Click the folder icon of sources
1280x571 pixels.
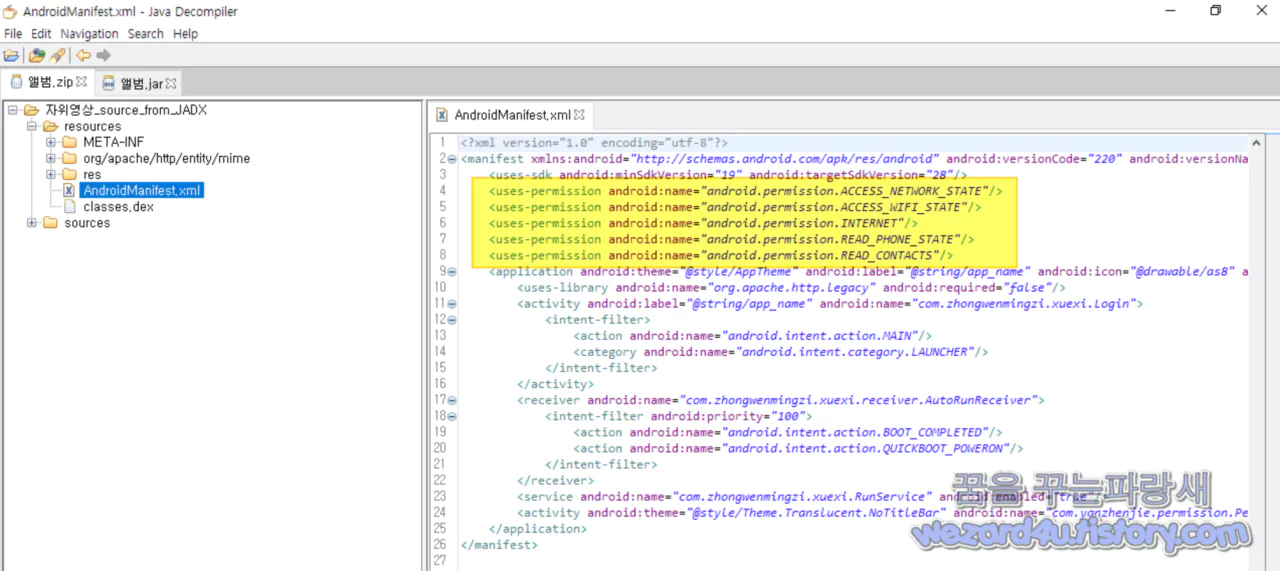[50, 222]
